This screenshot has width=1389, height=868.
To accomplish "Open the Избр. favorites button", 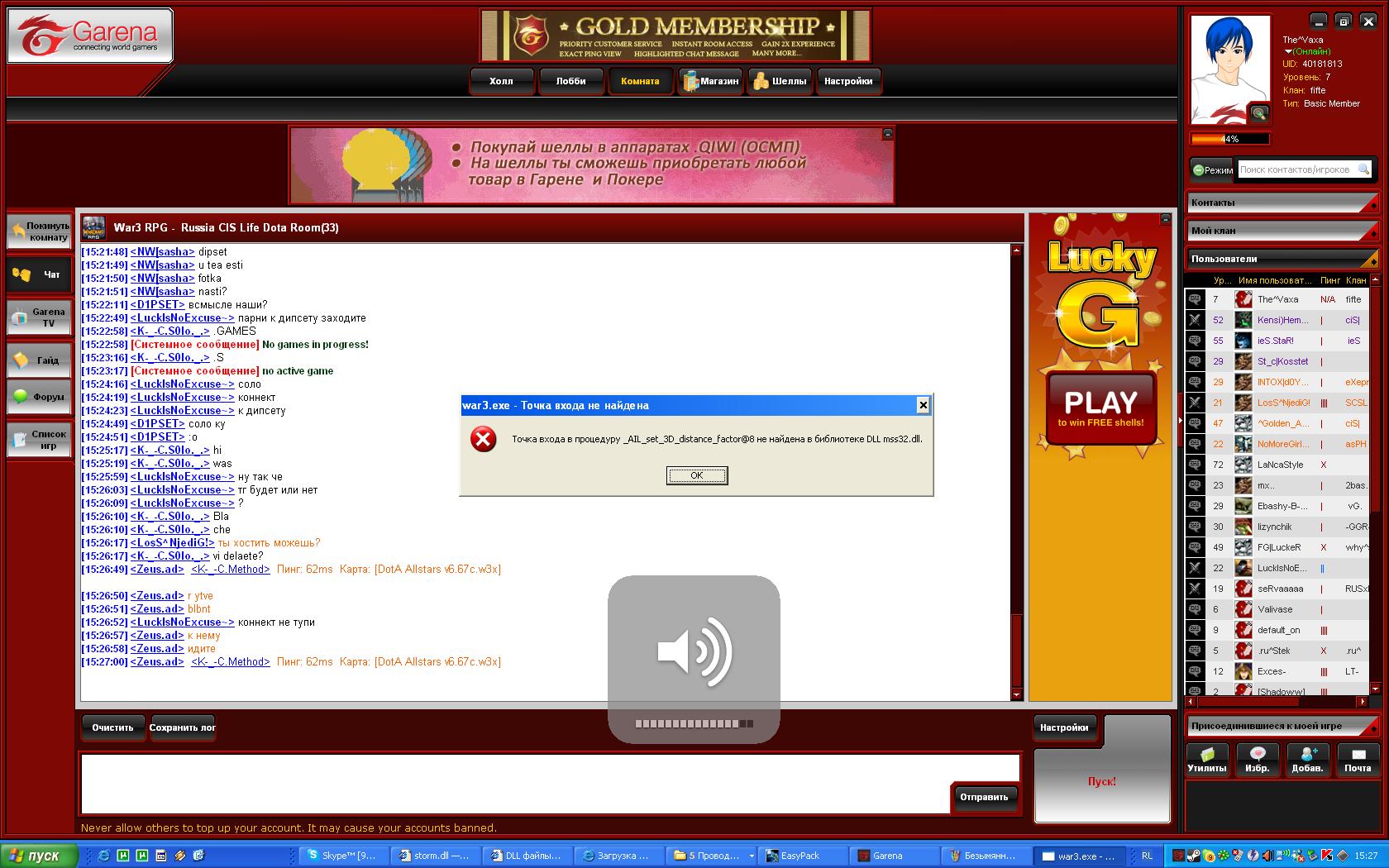I will point(1257,759).
